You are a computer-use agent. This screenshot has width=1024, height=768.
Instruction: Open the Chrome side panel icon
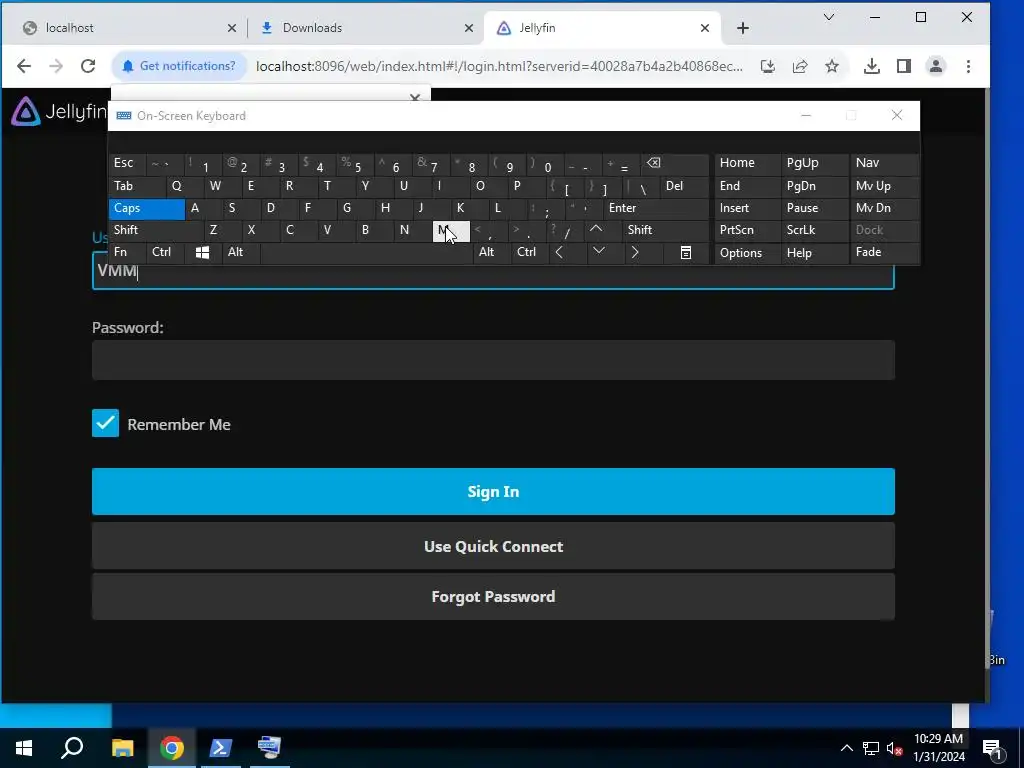point(904,66)
